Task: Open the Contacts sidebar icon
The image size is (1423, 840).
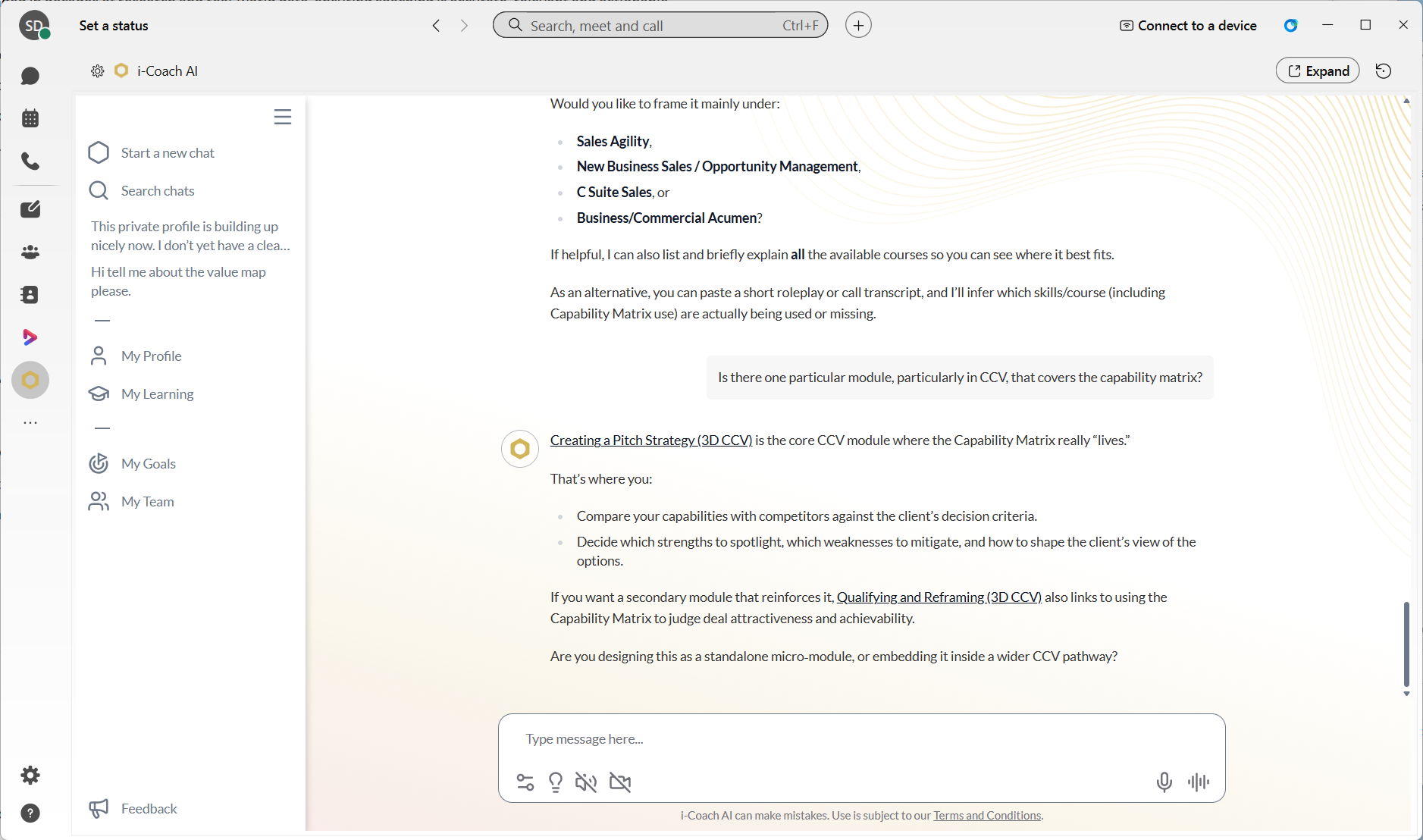Action: [x=30, y=294]
